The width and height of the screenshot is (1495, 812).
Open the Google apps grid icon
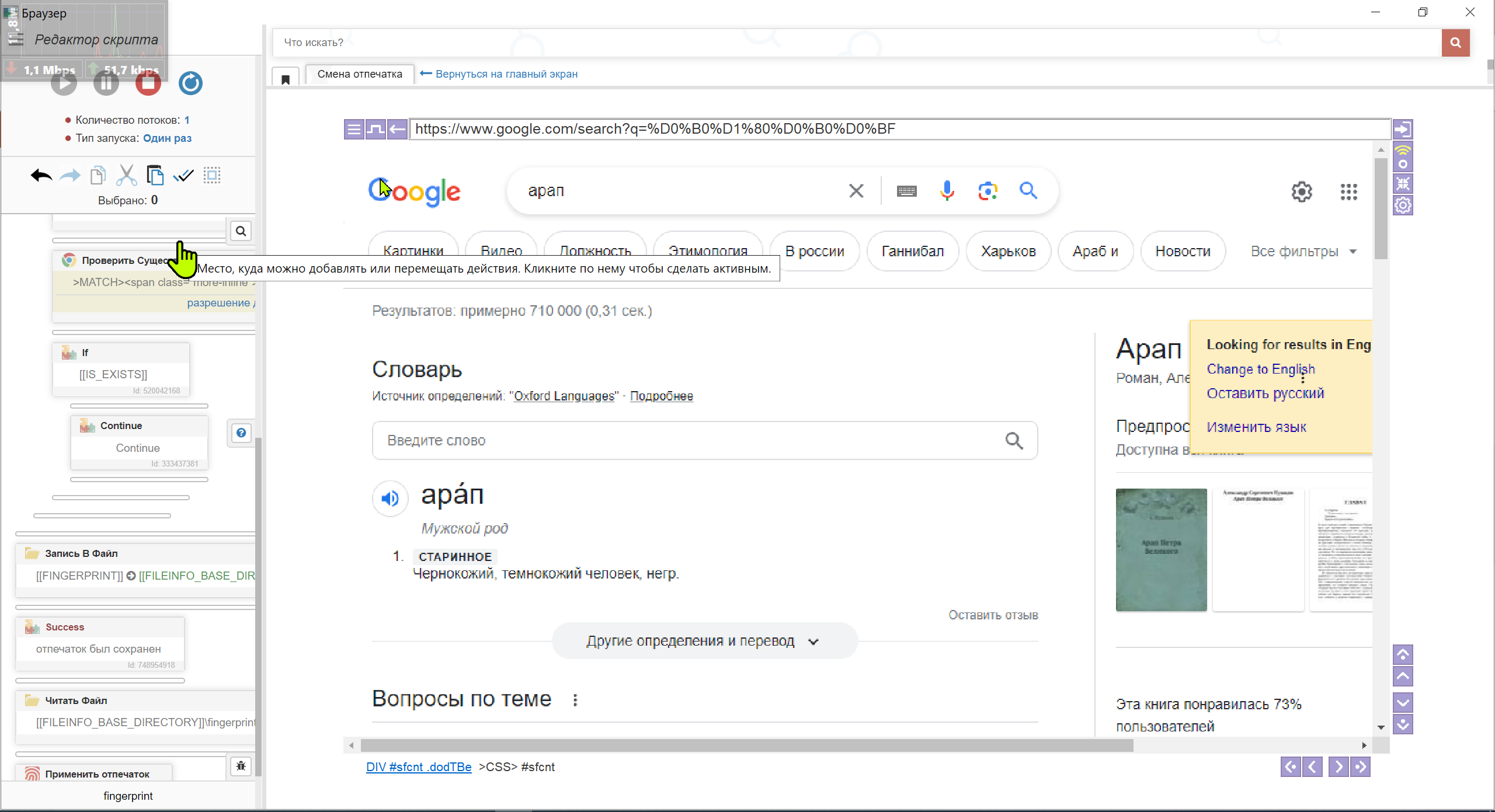1348,191
